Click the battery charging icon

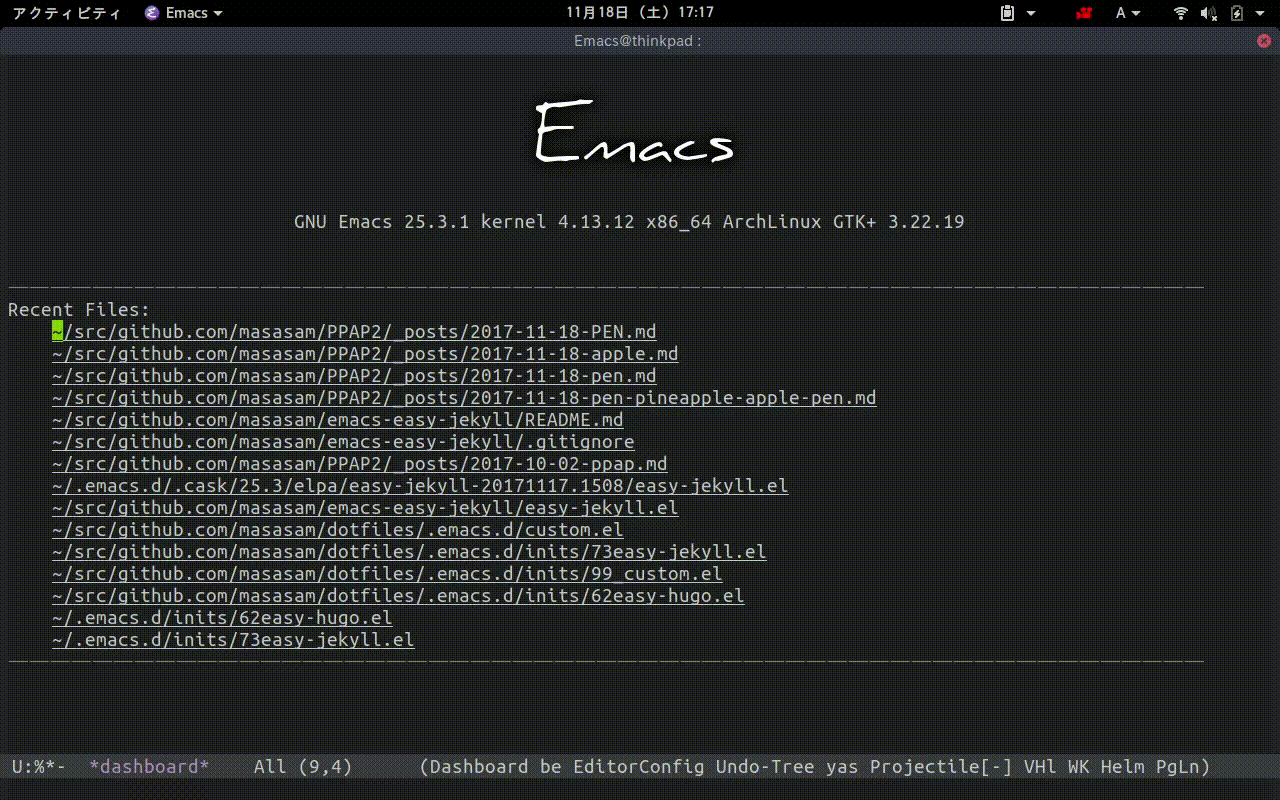click(1236, 13)
